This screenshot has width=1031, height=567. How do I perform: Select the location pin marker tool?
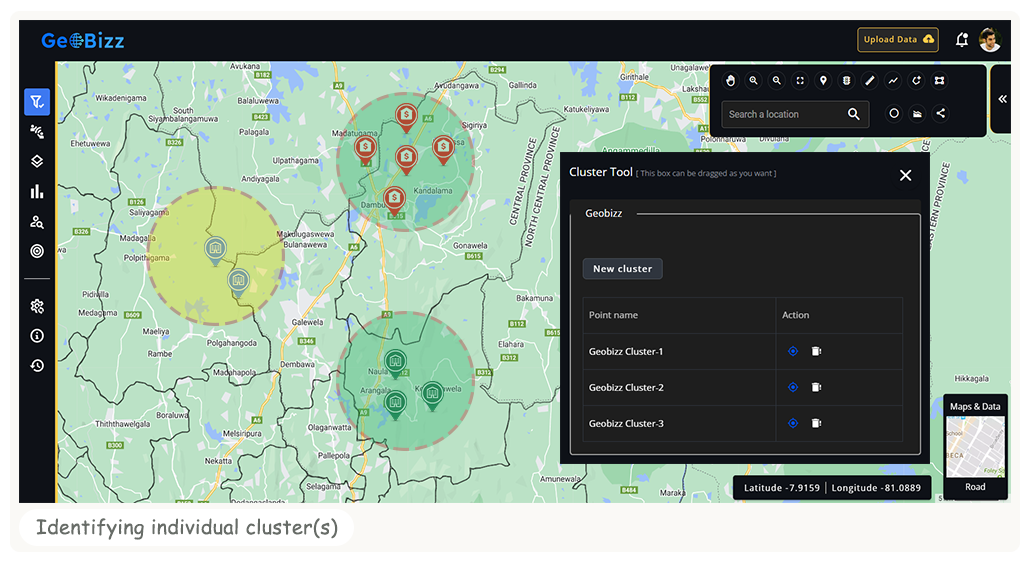823,80
